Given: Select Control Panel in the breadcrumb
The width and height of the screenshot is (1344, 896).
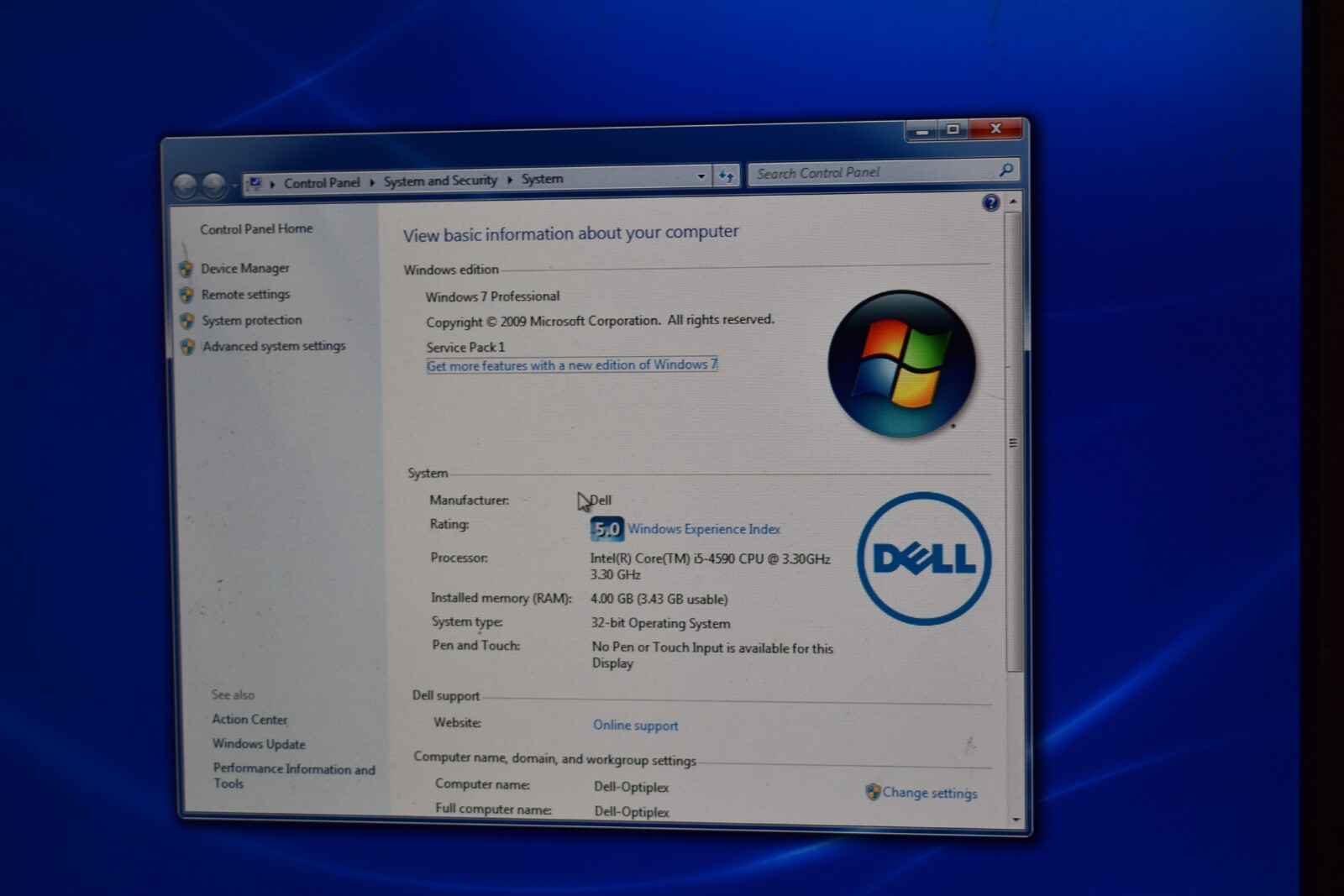Looking at the screenshot, I should (322, 182).
